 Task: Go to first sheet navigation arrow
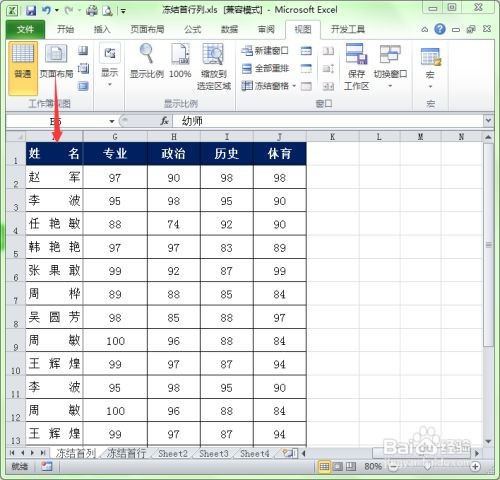click(12, 453)
